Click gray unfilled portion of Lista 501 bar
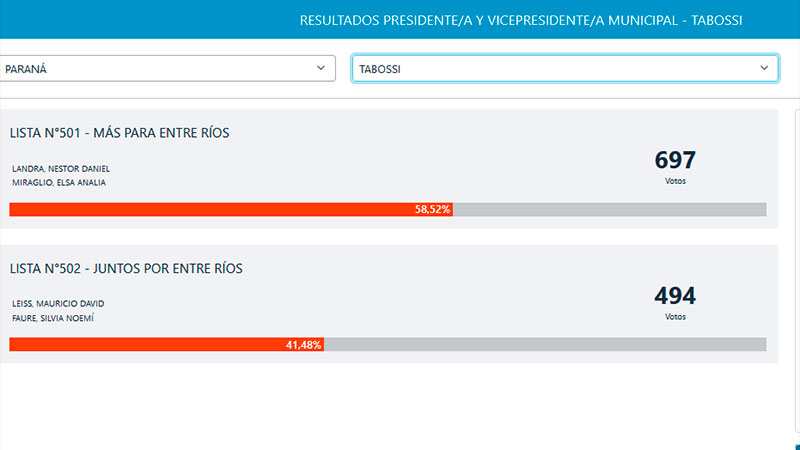800x450 pixels. [610, 210]
